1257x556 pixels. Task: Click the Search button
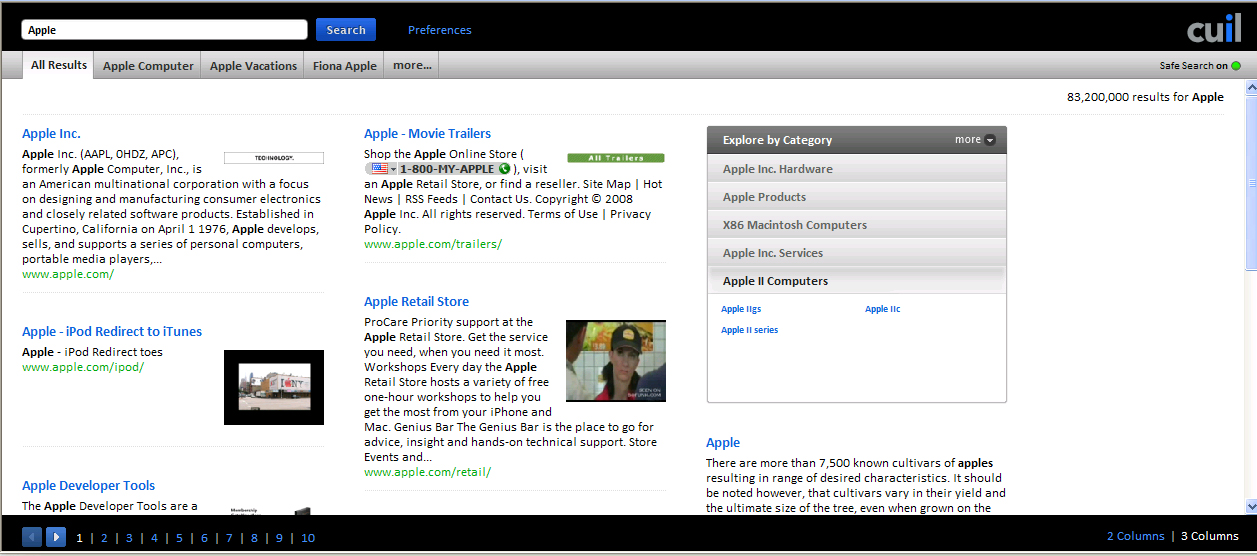click(x=346, y=30)
